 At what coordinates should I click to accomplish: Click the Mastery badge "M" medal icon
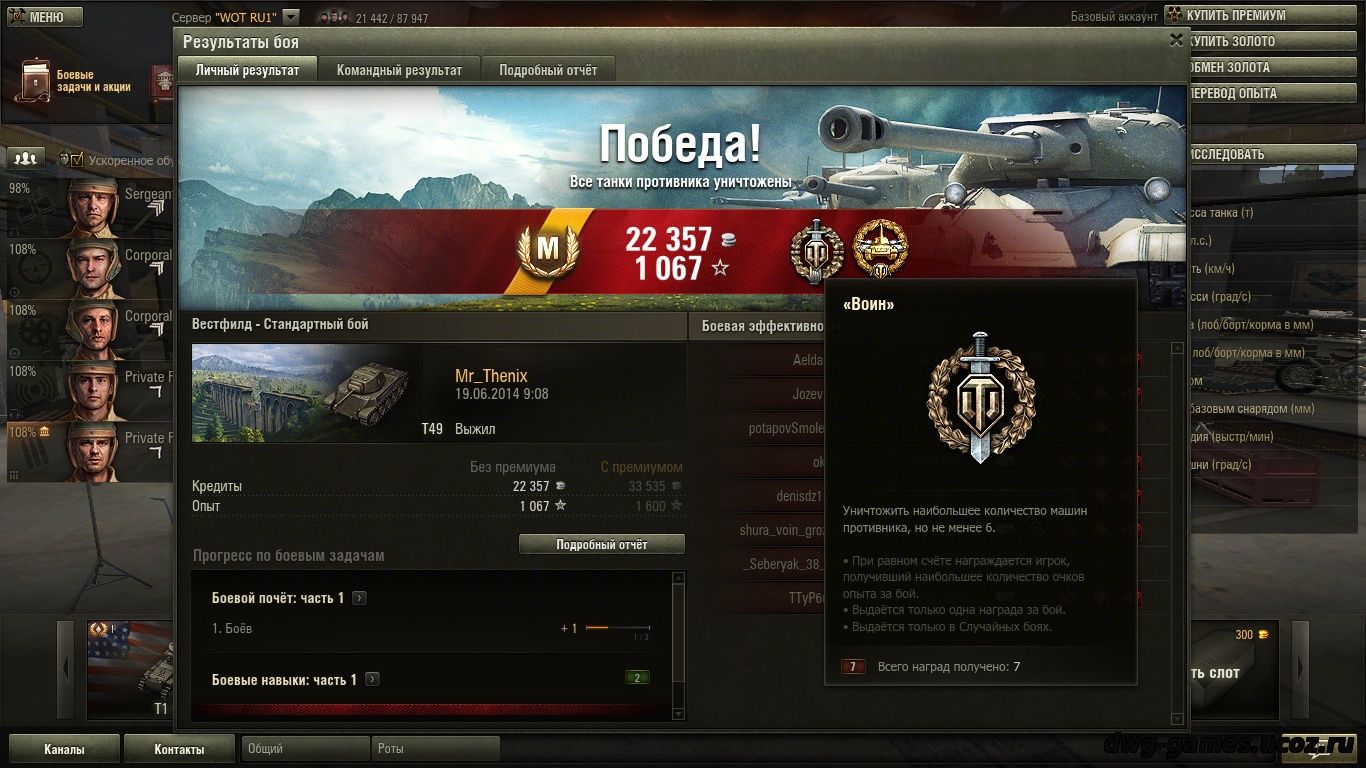[548, 252]
